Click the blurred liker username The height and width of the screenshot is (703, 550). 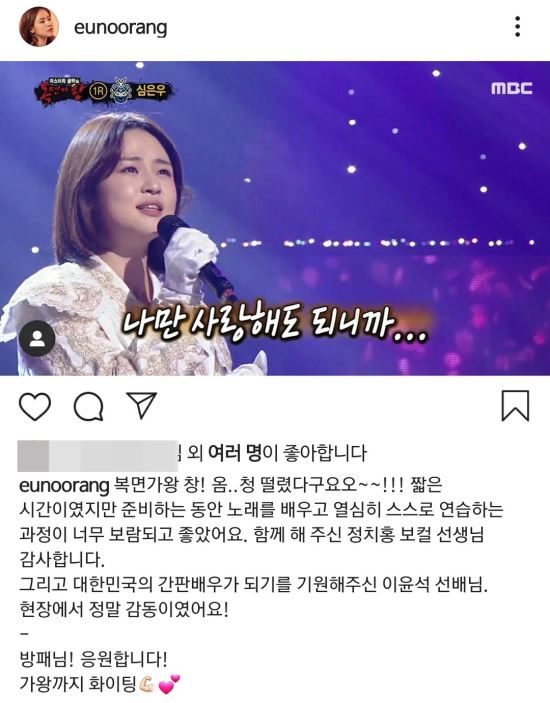[98, 456]
